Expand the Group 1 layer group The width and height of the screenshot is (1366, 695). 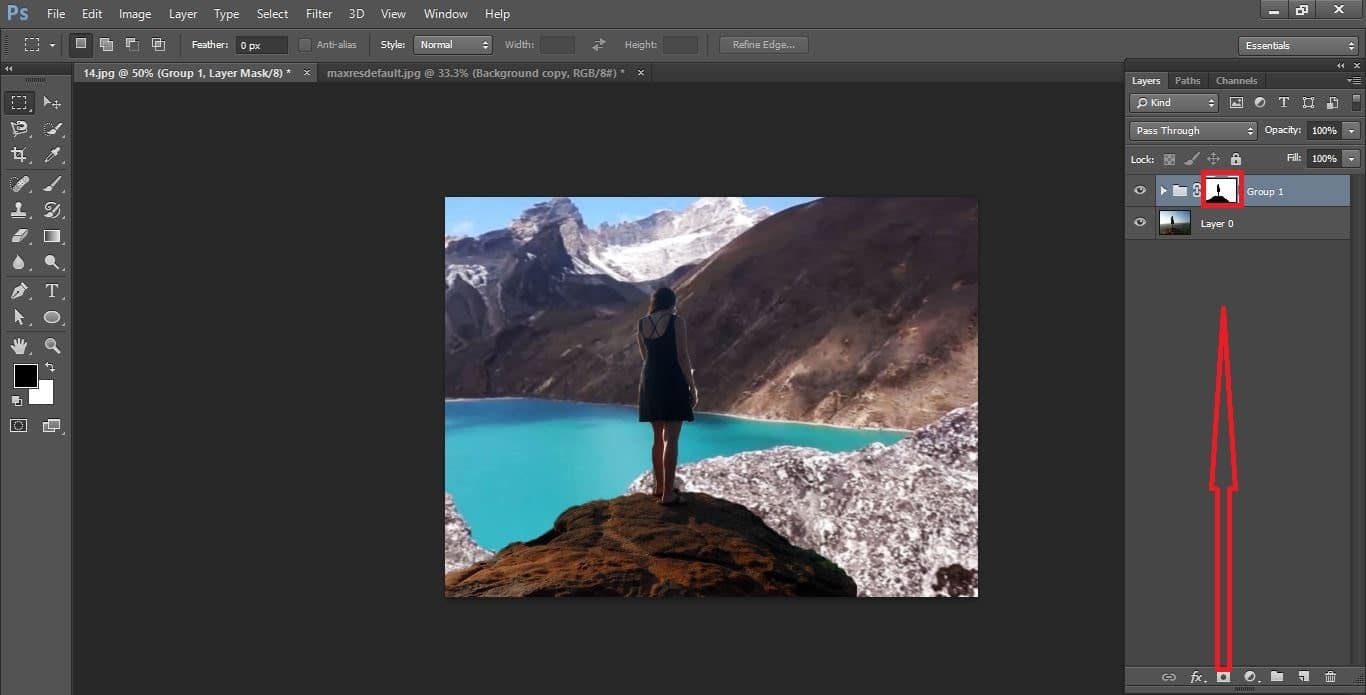click(x=1162, y=190)
